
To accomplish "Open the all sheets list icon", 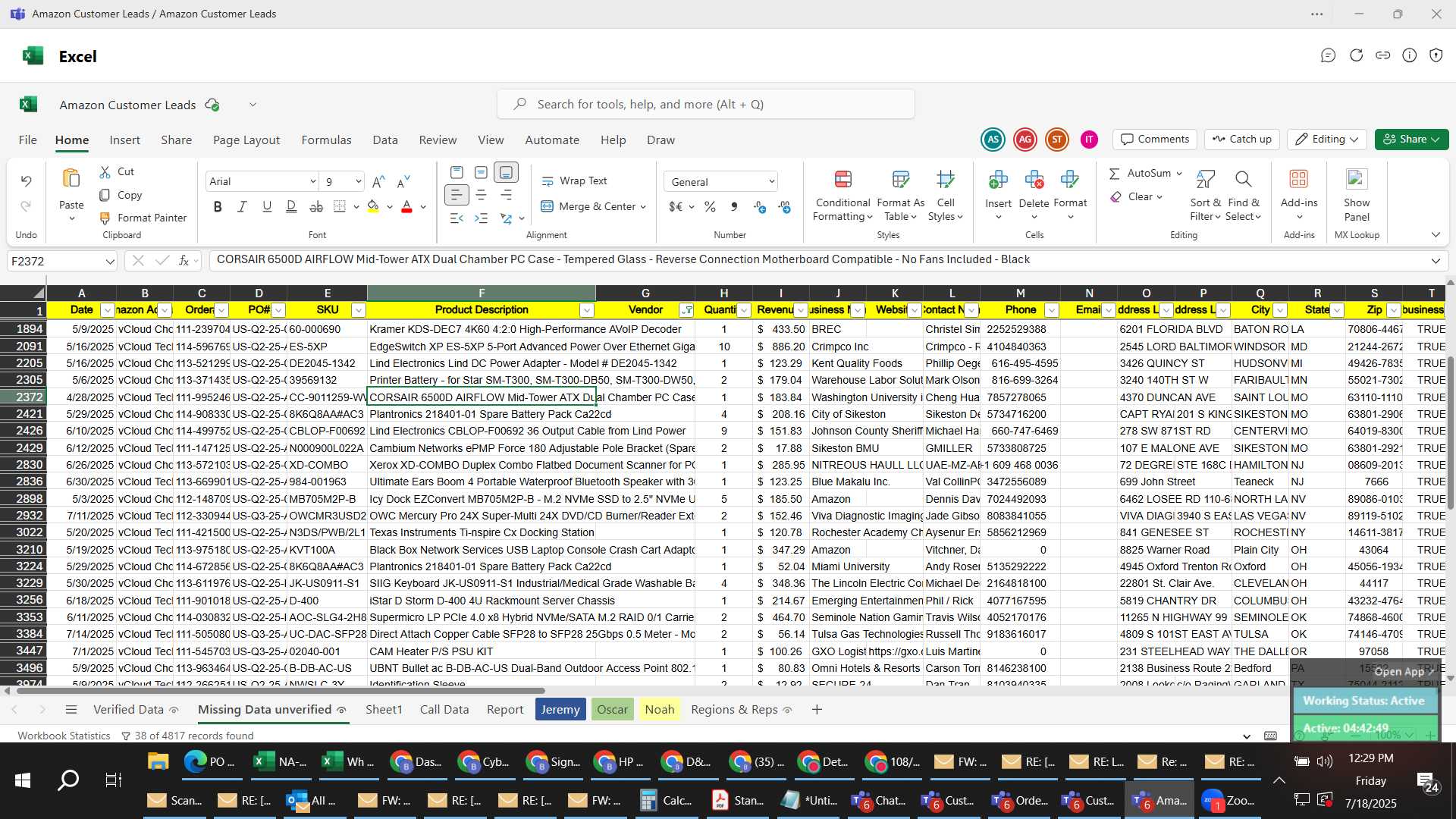I will pyautogui.click(x=71, y=709).
